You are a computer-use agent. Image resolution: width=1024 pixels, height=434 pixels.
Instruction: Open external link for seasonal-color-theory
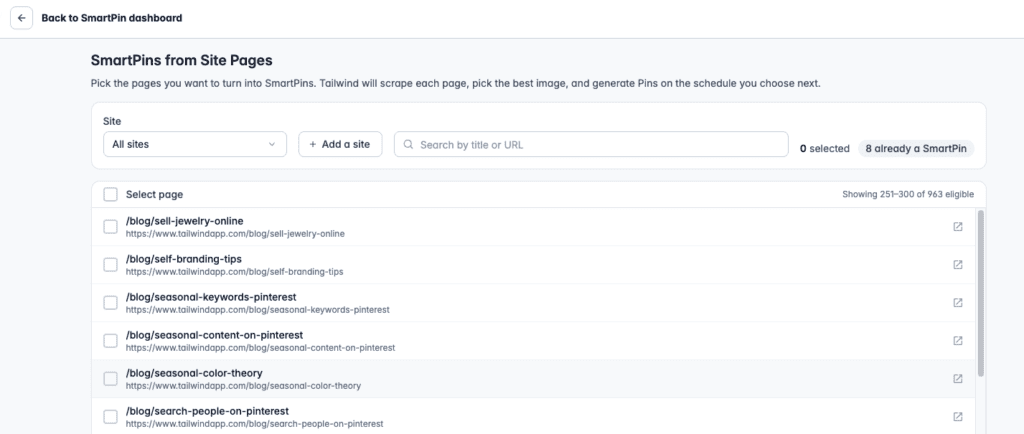(x=957, y=379)
